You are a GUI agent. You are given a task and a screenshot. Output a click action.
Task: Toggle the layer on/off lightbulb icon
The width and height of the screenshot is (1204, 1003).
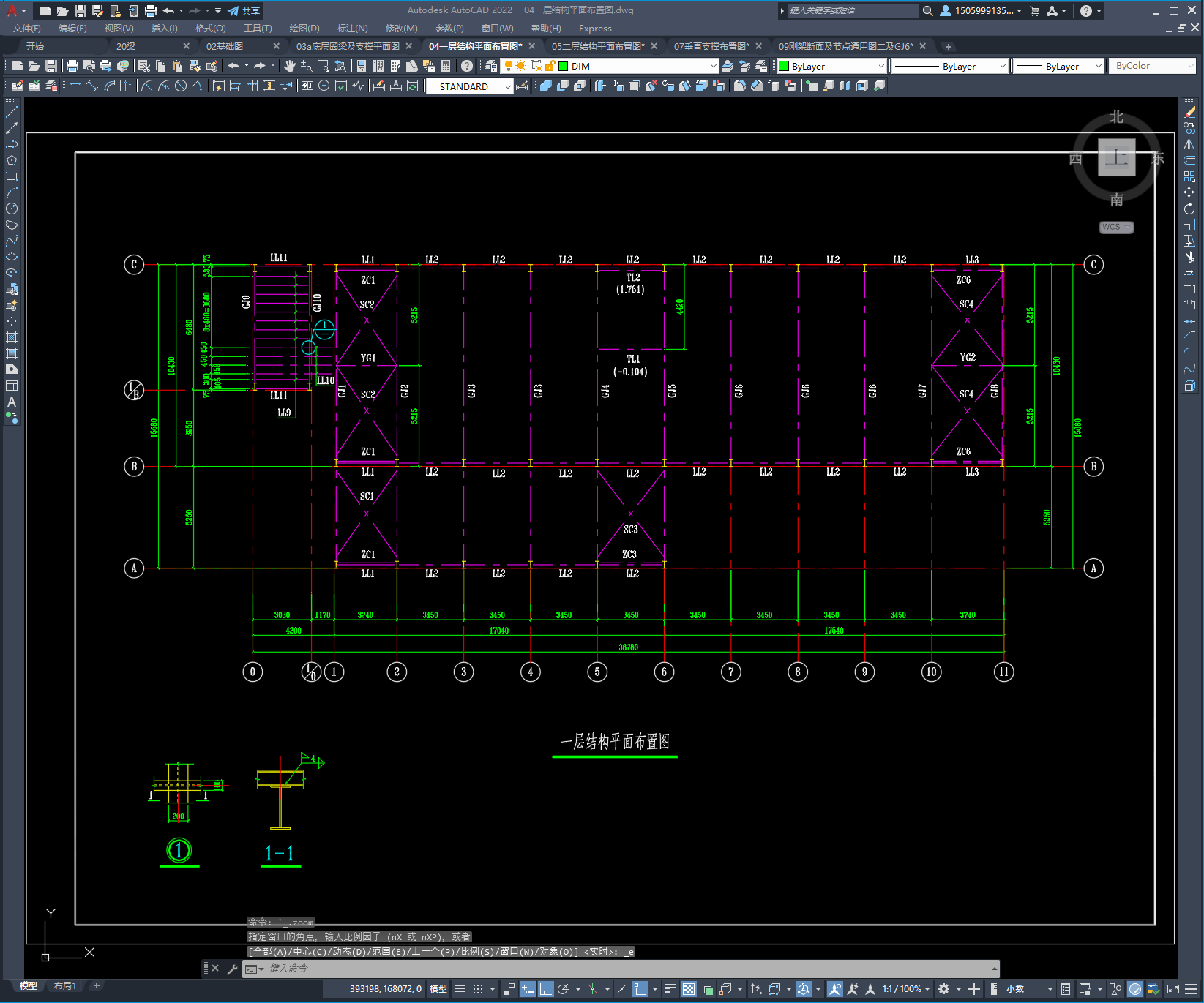point(509,66)
